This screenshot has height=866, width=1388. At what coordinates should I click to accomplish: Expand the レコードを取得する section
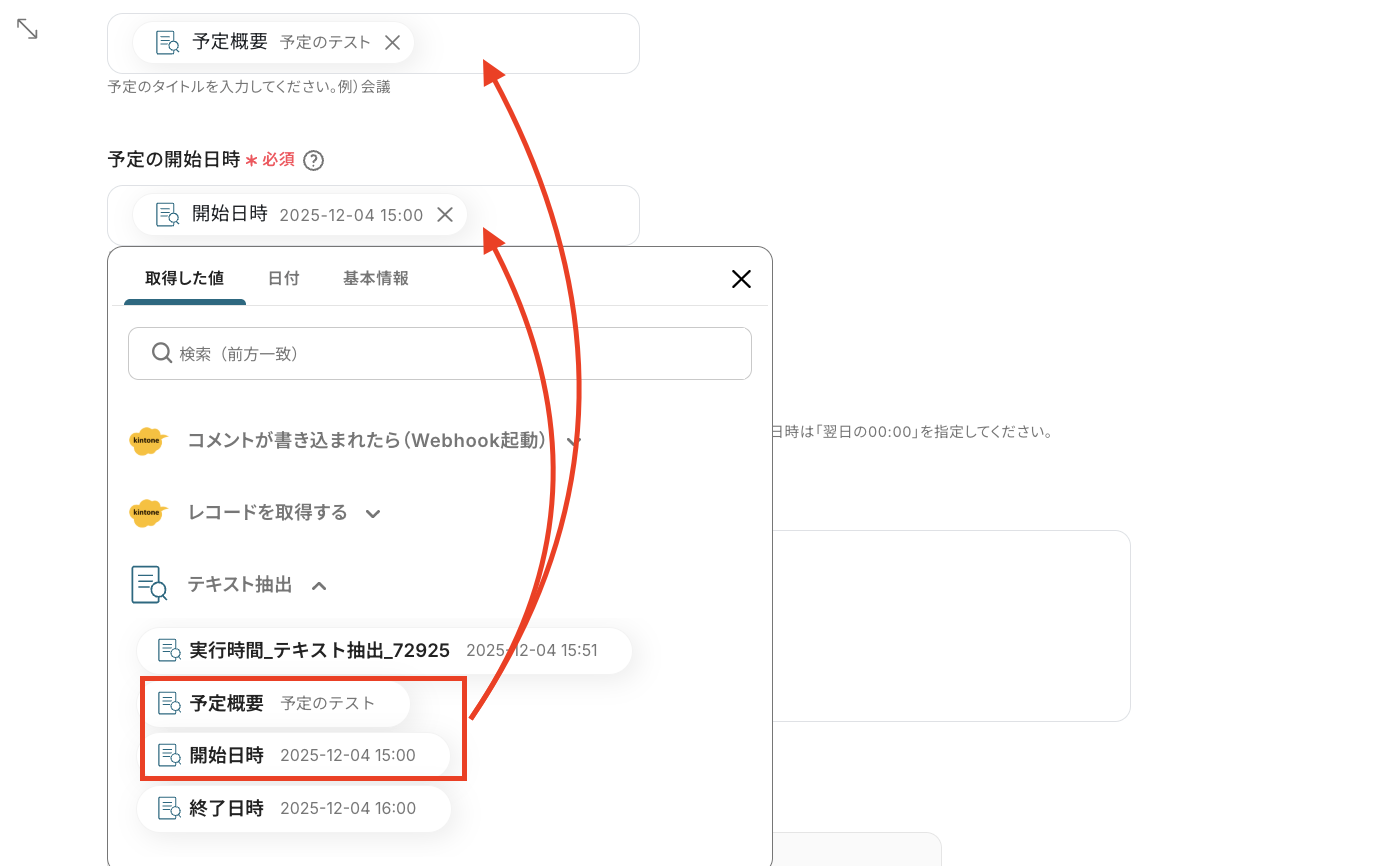372,513
